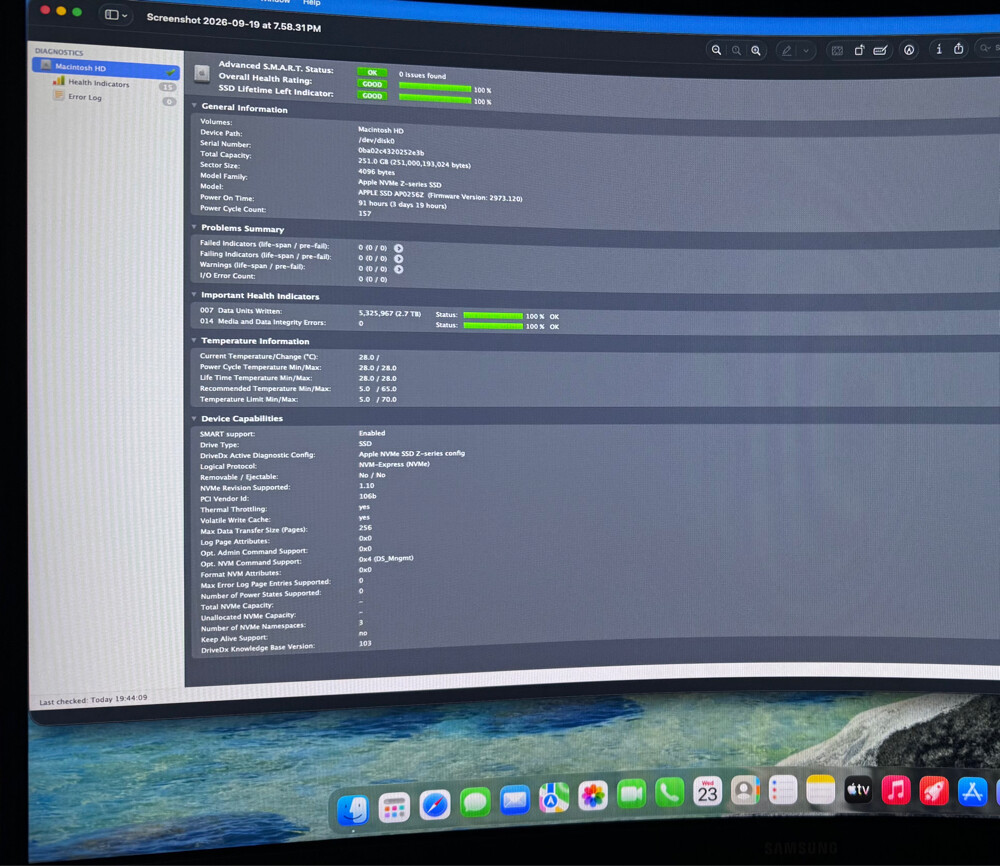This screenshot has width=1000, height=866.
Task: Click the "Last checked: Today 19:44:09" status text
Action: pyautogui.click(x=93, y=700)
